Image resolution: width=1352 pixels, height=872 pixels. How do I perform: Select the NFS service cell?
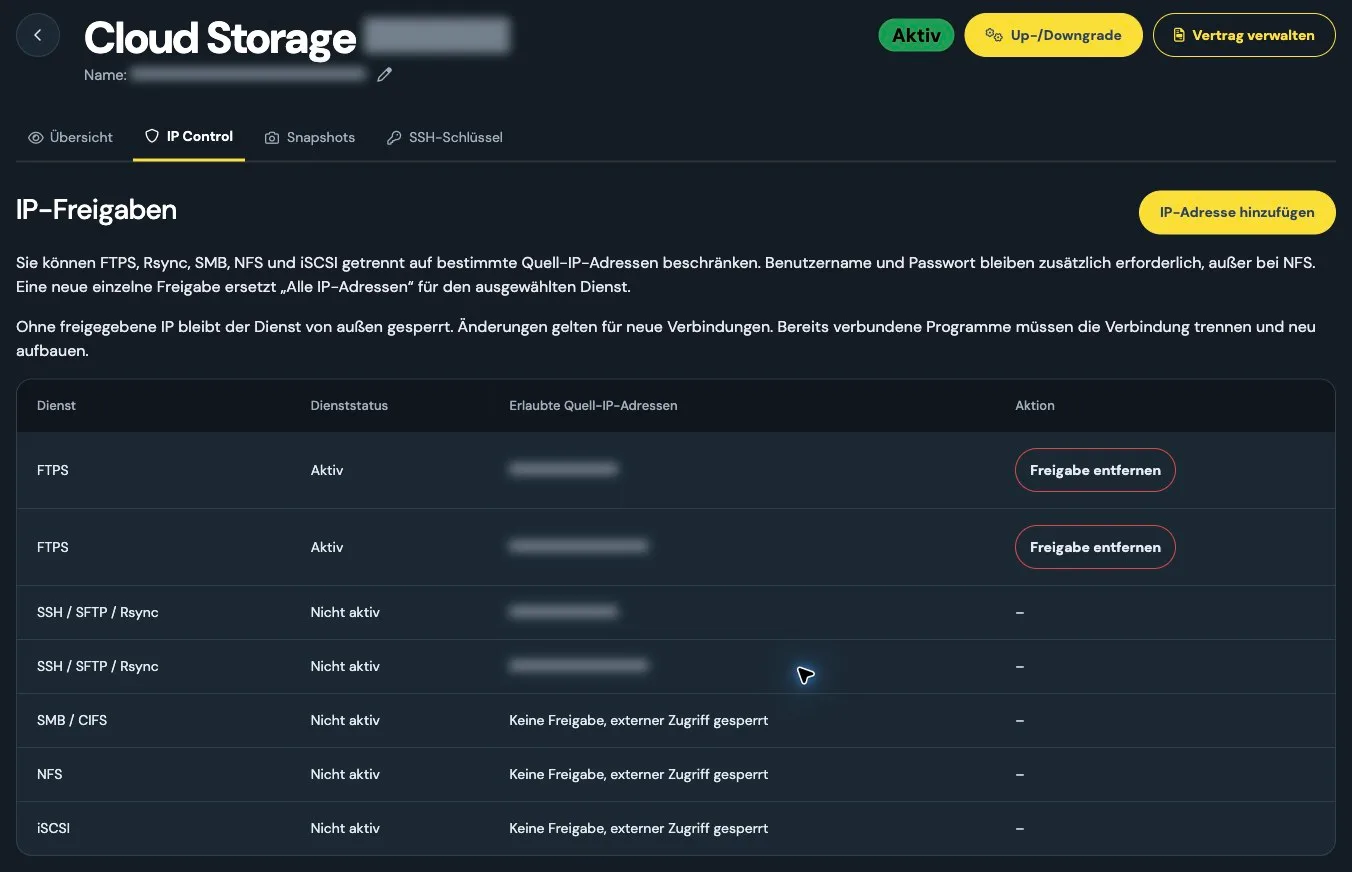click(50, 774)
